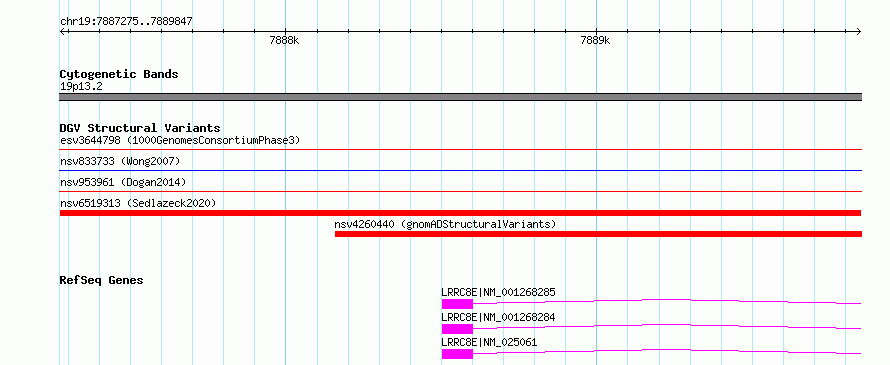This screenshot has width=890, height=365.
Task: Click the esv3644798 (1000GenomesConsortiumPhase3) label
Action: pos(180,140)
